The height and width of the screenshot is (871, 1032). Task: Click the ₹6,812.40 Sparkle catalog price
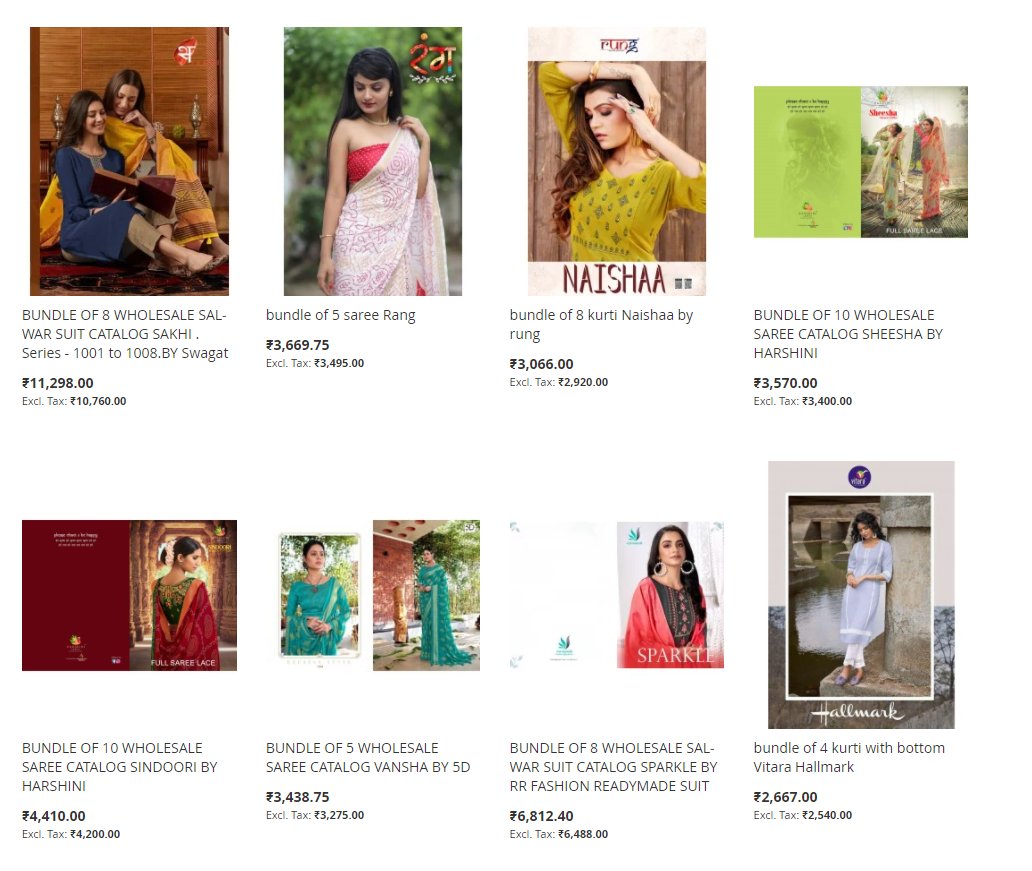point(541,816)
